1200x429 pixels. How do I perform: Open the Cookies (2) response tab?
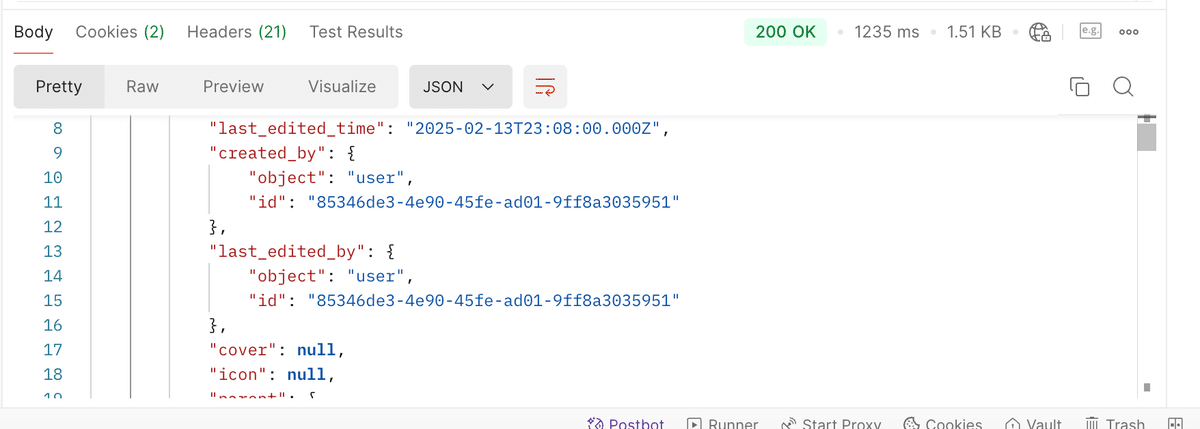120,32
